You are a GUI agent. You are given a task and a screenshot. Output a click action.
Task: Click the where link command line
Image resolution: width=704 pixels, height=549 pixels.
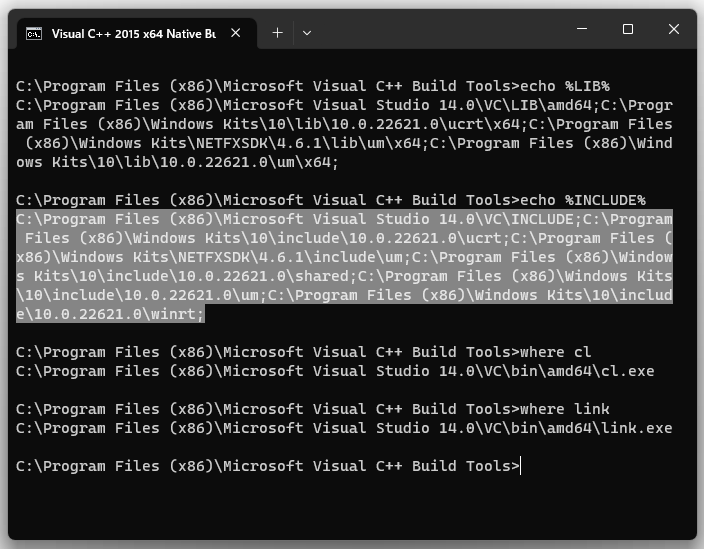point(313,409)
